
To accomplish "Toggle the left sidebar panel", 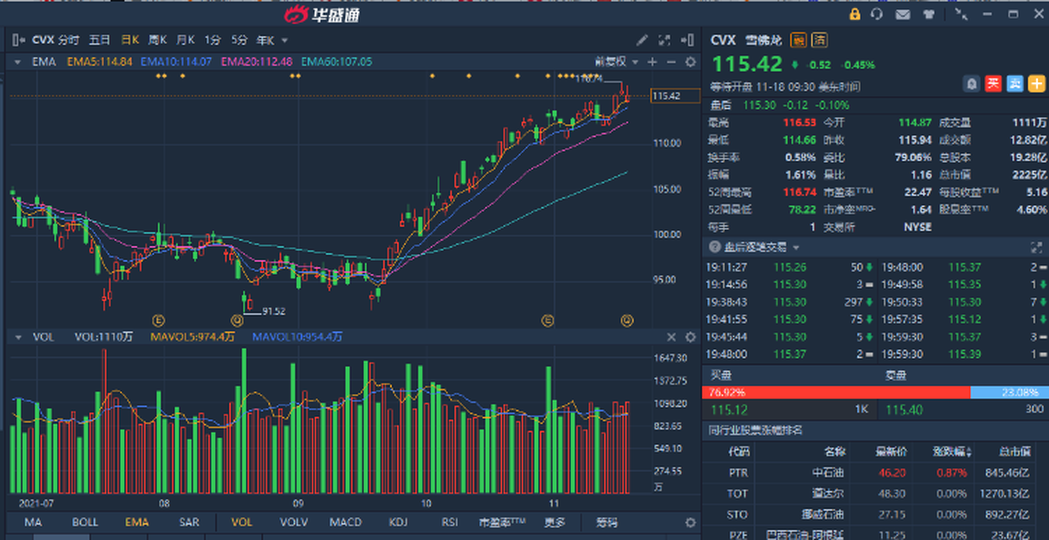I will [17, 40].
